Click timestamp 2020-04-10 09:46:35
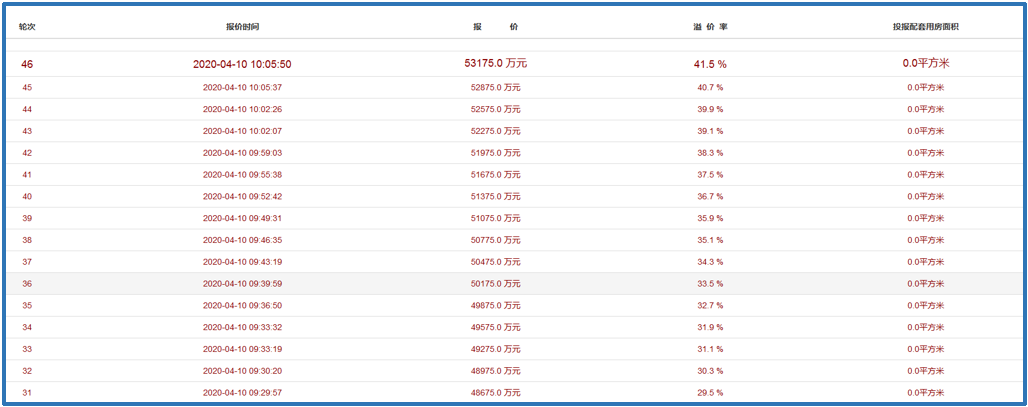 pos(242,240)
